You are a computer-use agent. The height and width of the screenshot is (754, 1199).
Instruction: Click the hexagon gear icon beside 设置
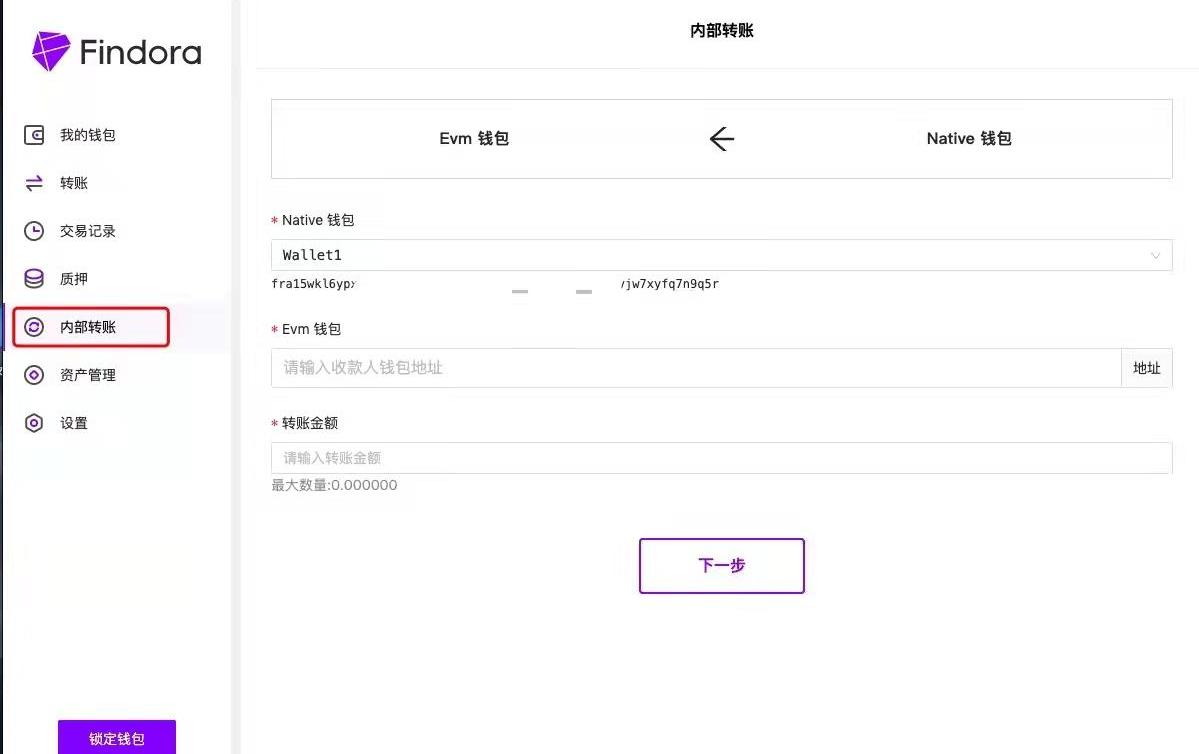coord(34,423)
